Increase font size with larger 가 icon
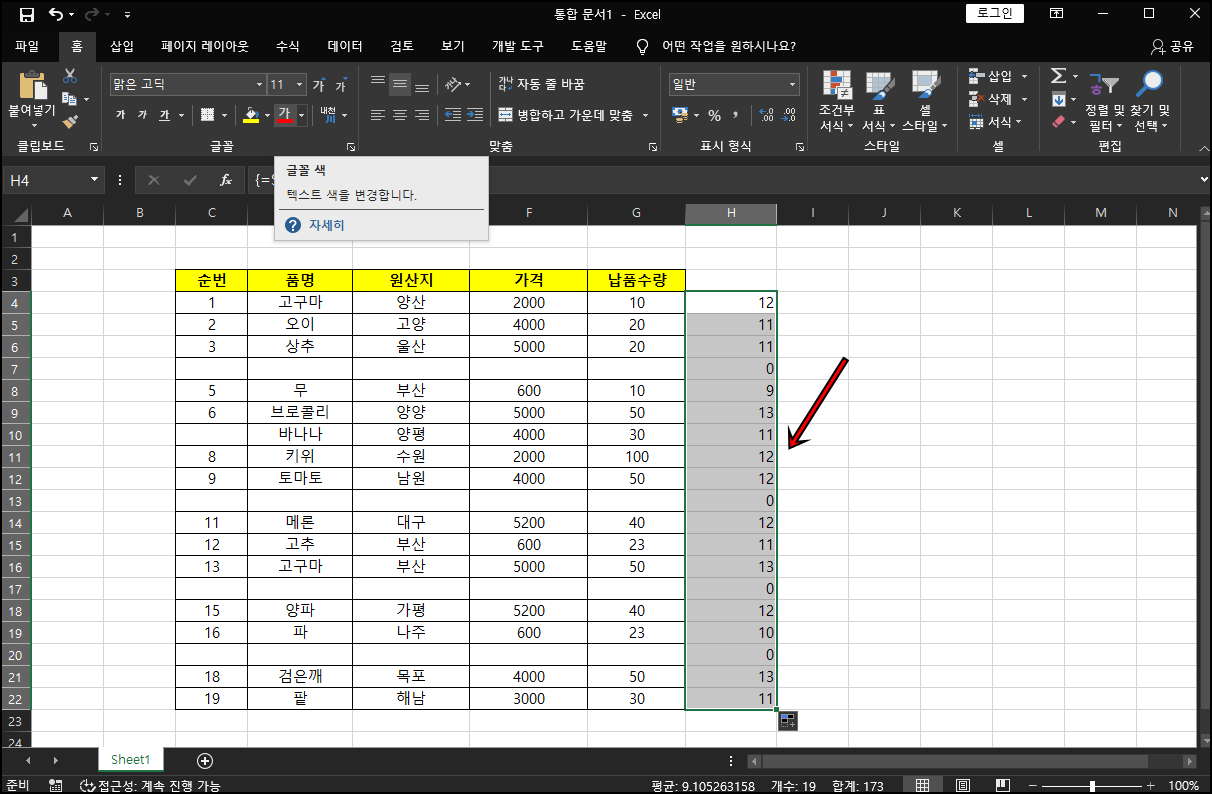This screenshot has width=1212, height=794. click(x=319, y=85)
